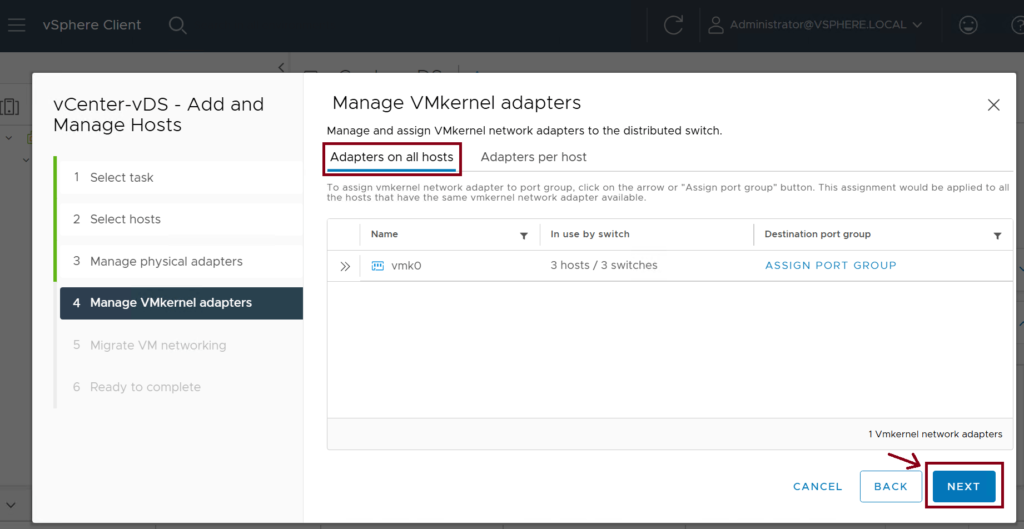1024x529 pixels.
Task: Open the vSphere Client hamburger menu
Action: click(x=16, y=25)
